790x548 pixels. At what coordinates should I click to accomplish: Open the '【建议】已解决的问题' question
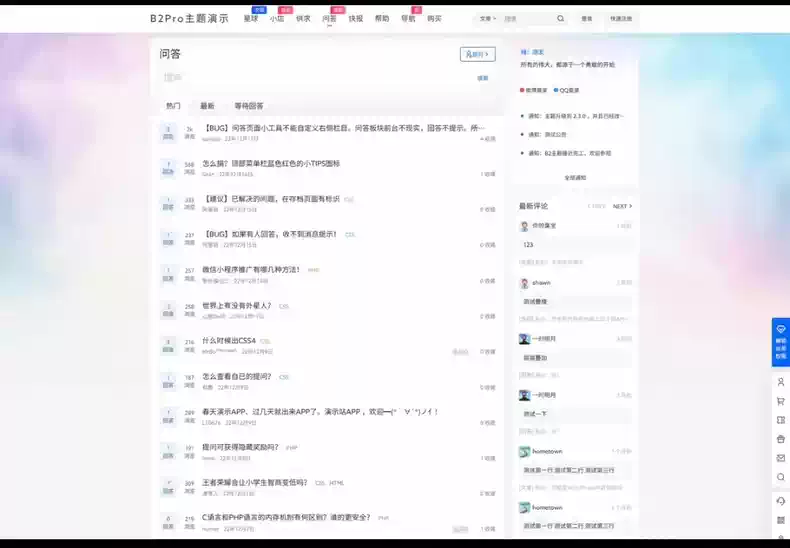coord(271,199)
